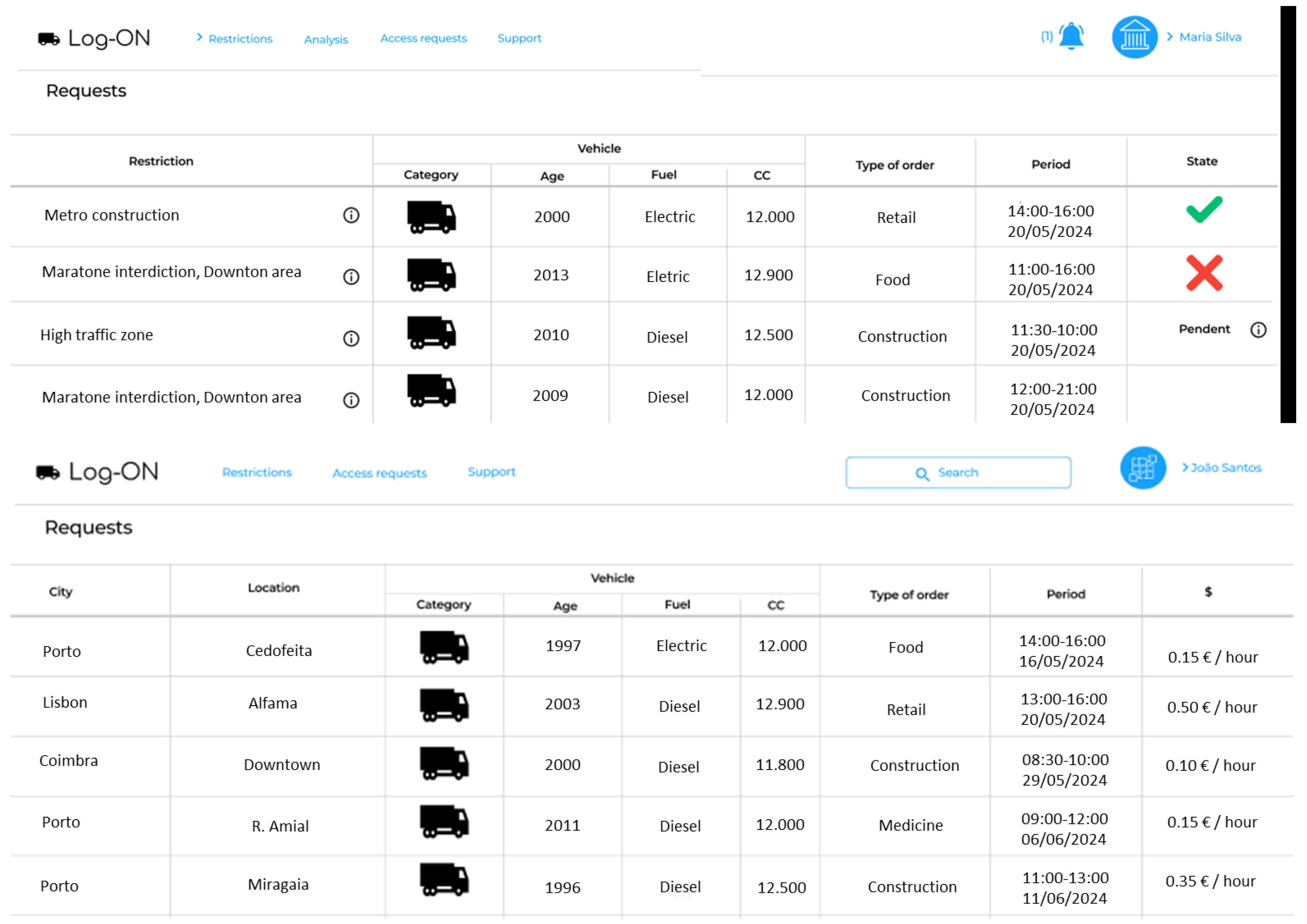
Task: Click the Search input field
Action: [x=958, y=473]
